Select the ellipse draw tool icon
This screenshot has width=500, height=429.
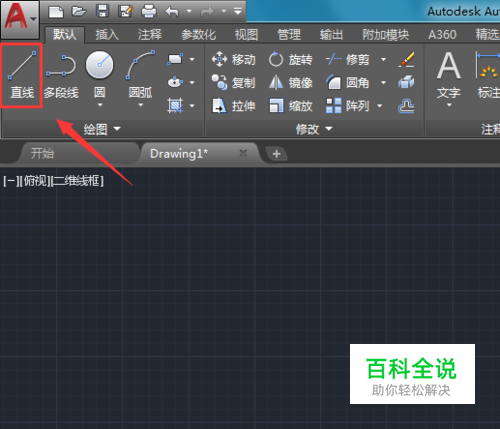coord(175,82)
